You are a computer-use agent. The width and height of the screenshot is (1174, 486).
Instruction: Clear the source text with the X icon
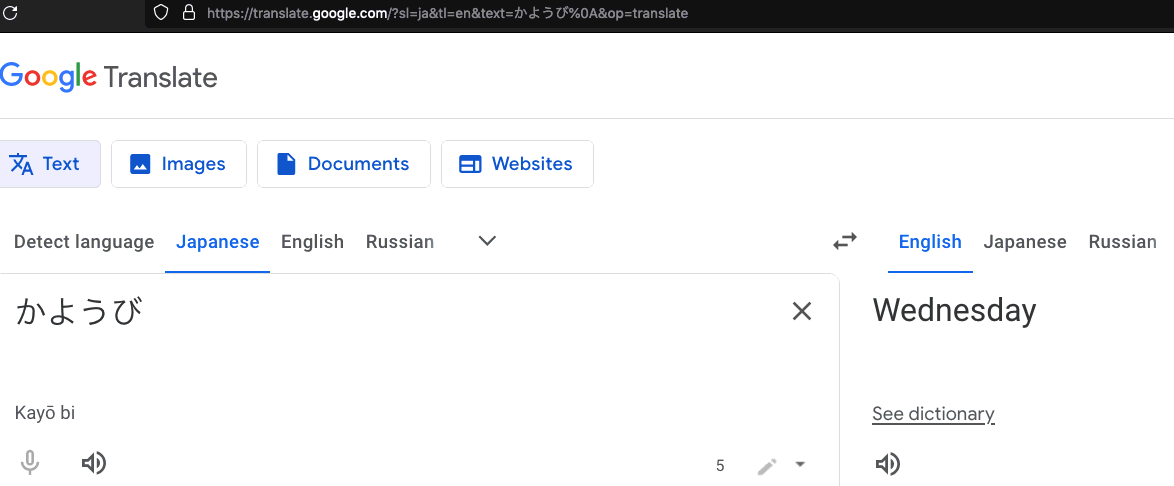click(x=801, y=311)
